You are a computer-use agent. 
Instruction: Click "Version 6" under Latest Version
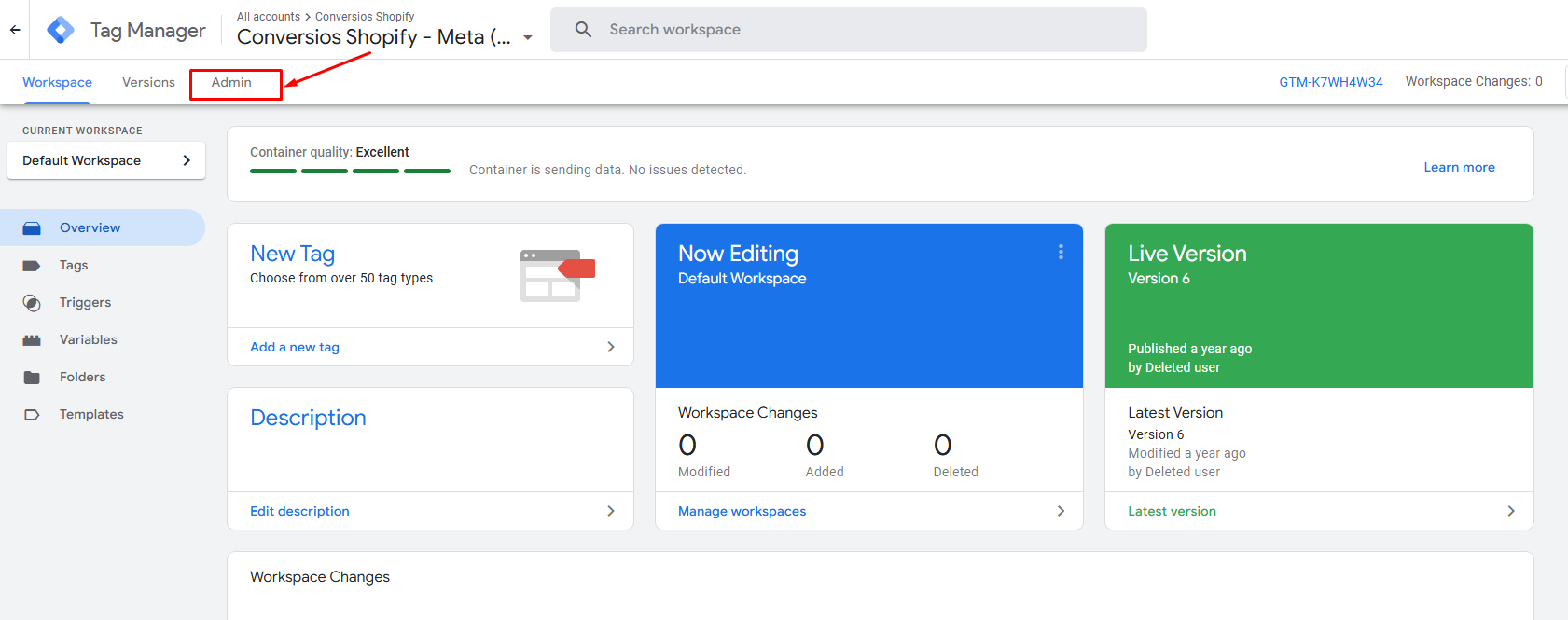click(1156, 434)
